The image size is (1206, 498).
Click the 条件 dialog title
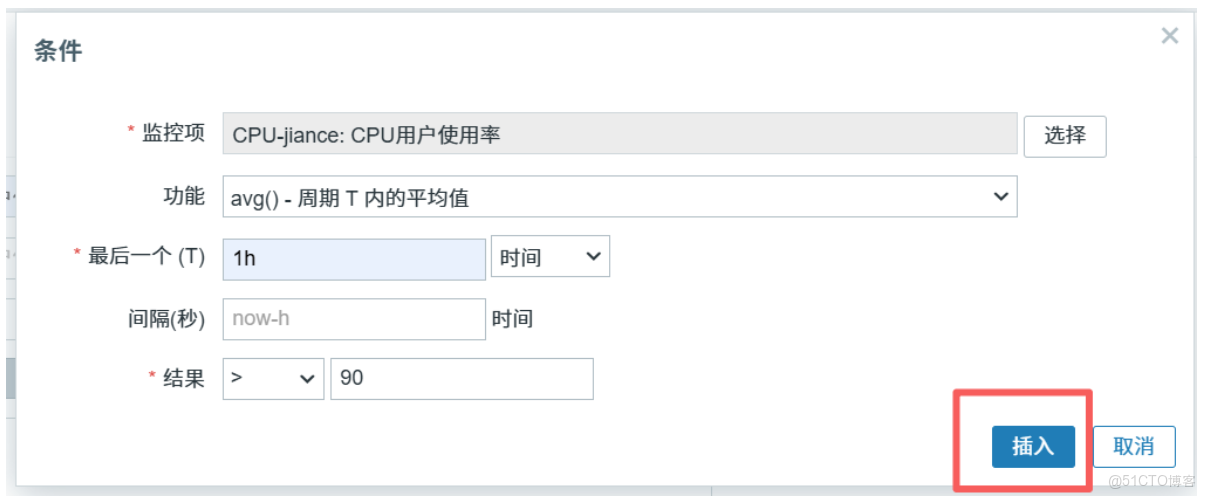click(x=58, y=50)
